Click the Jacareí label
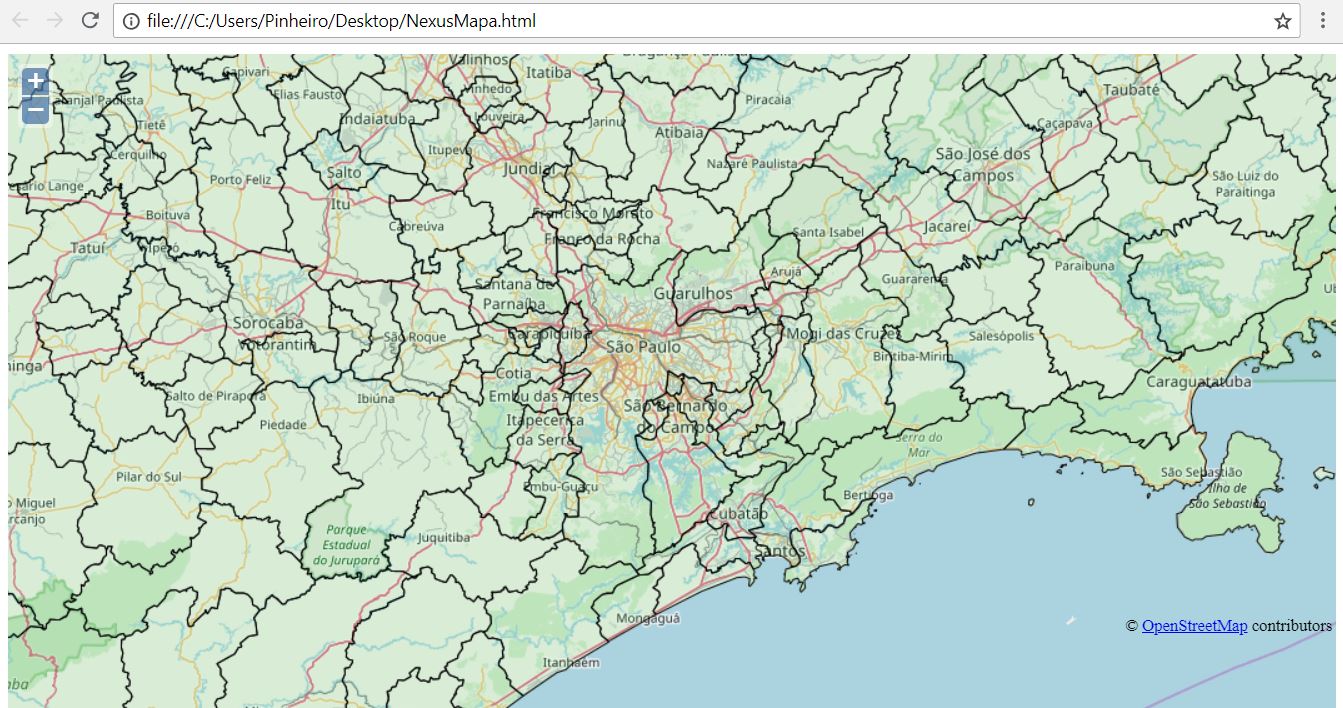The image size is (1343, 708). [947, 226]
